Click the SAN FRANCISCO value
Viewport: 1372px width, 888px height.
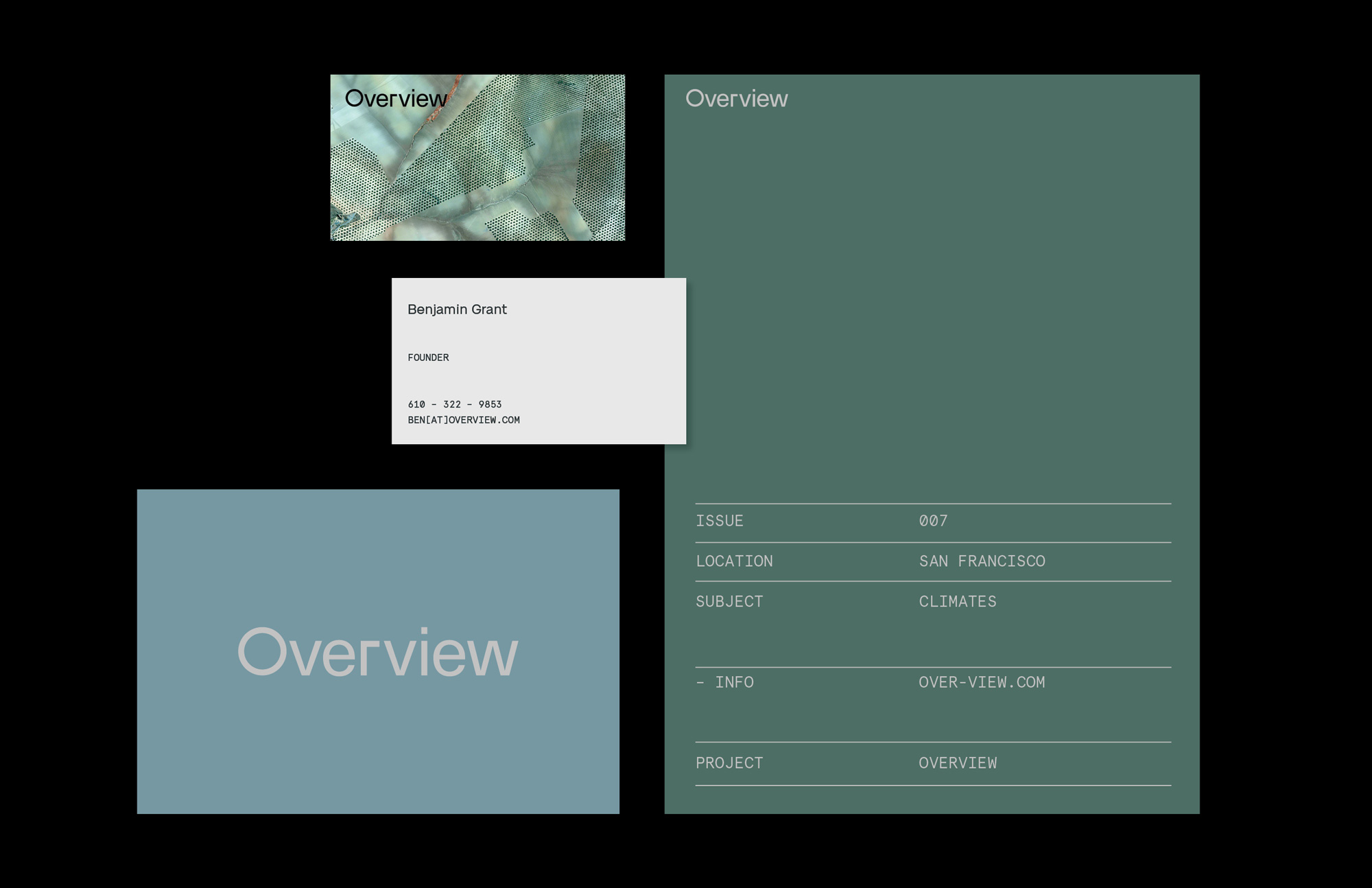[x=982, y=561]
